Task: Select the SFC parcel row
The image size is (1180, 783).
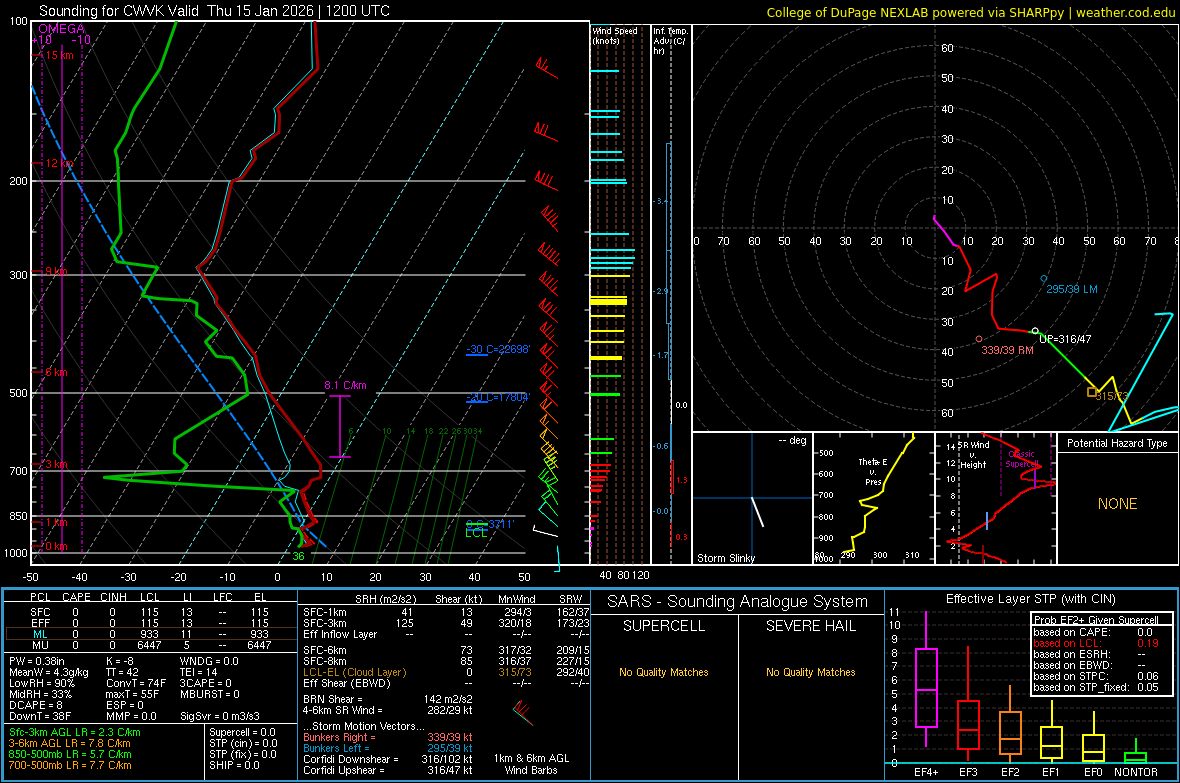Action: [x=151, y=612]
